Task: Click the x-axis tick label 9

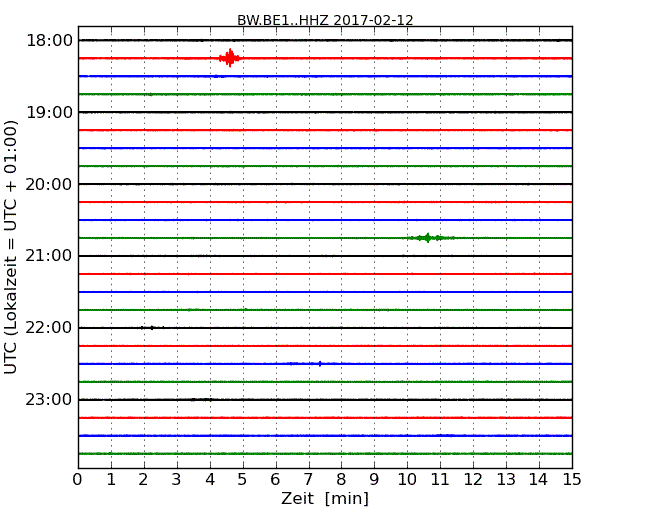Action: pos(374,480)
